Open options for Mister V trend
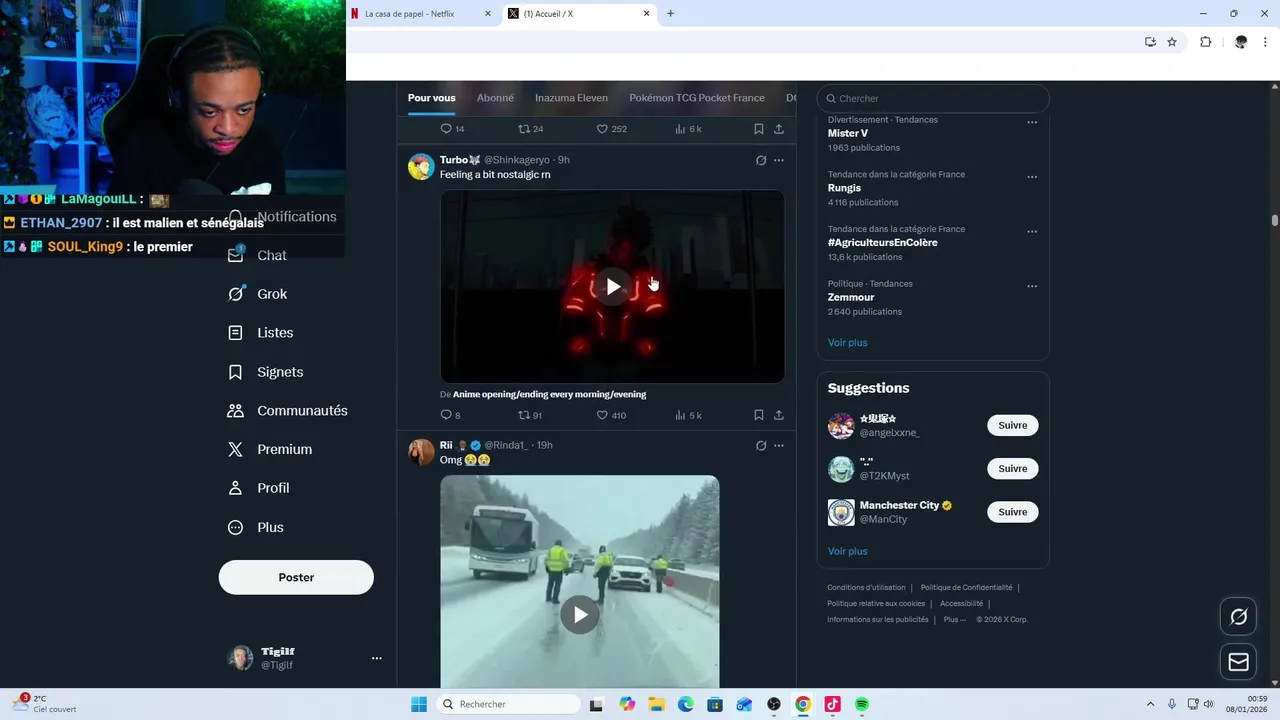Viewport: 1280px width, 720px height. 1032,122
